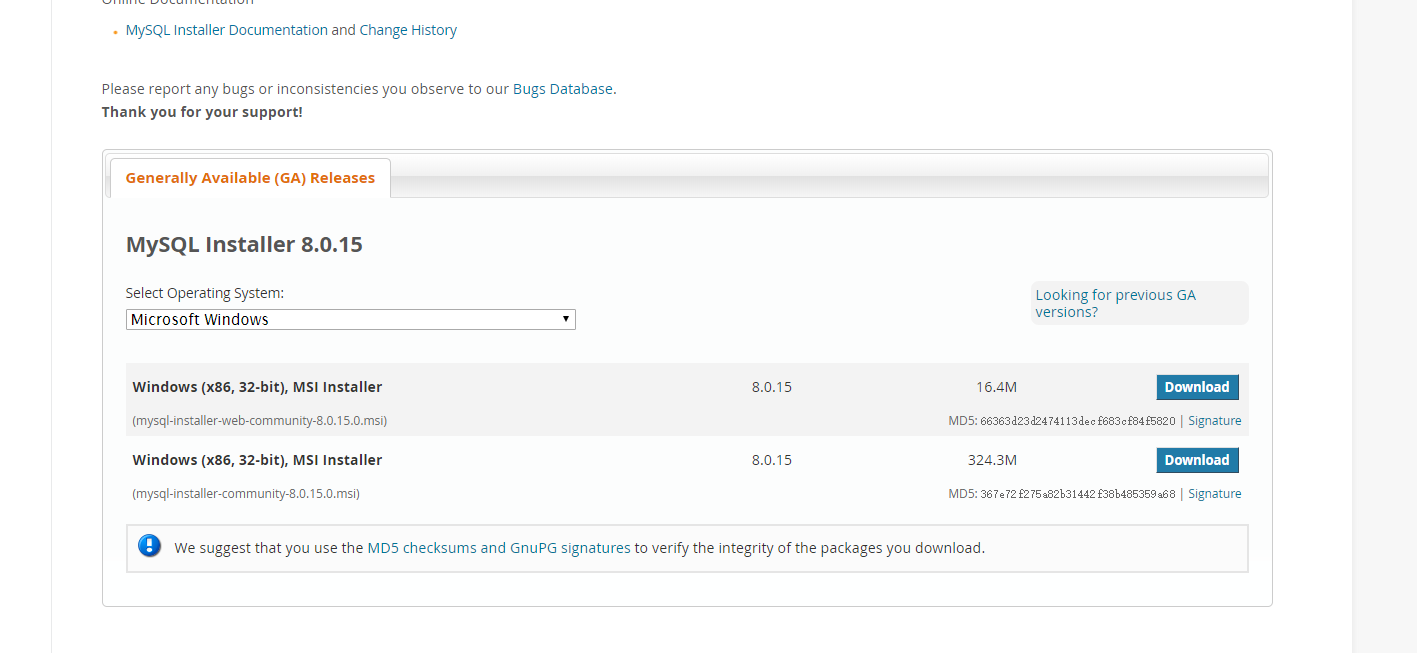The height and width of the screenshot is (653, 1417).
Task: Open MD5 checksums and GnuPG signatures link
Action: [499, 548]
